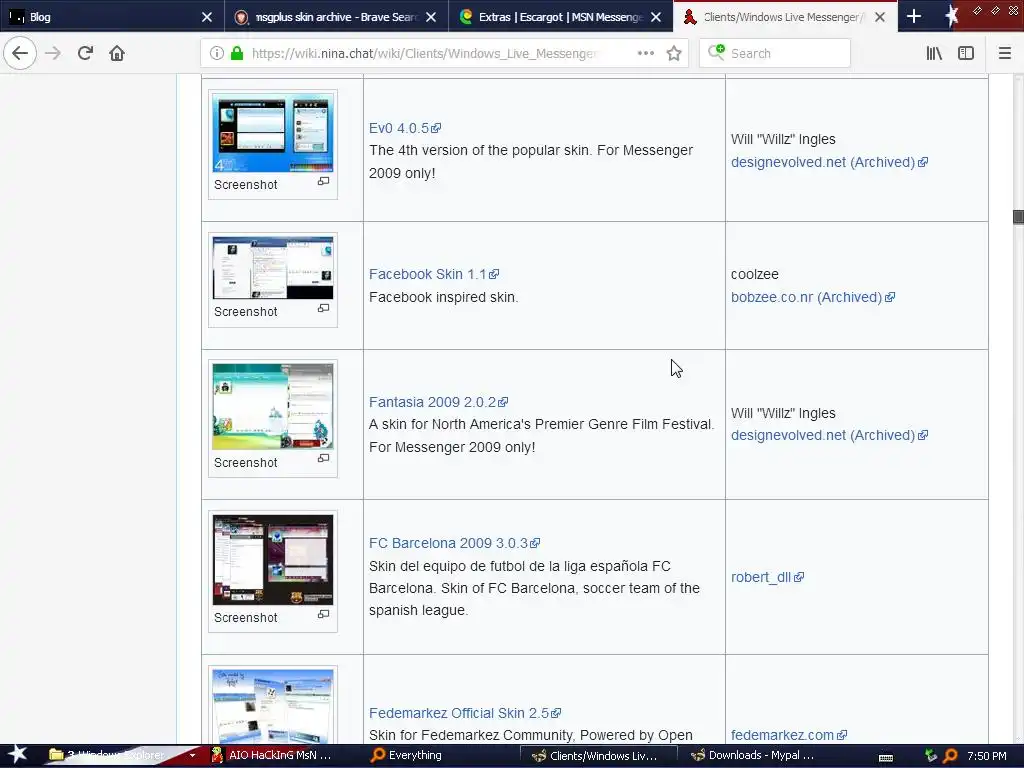Image resolution: width=1024 pixels, height=768 pixels.
Task: Visit designevolved.net archived link in Fantasia row
Action: coord(829,435)
